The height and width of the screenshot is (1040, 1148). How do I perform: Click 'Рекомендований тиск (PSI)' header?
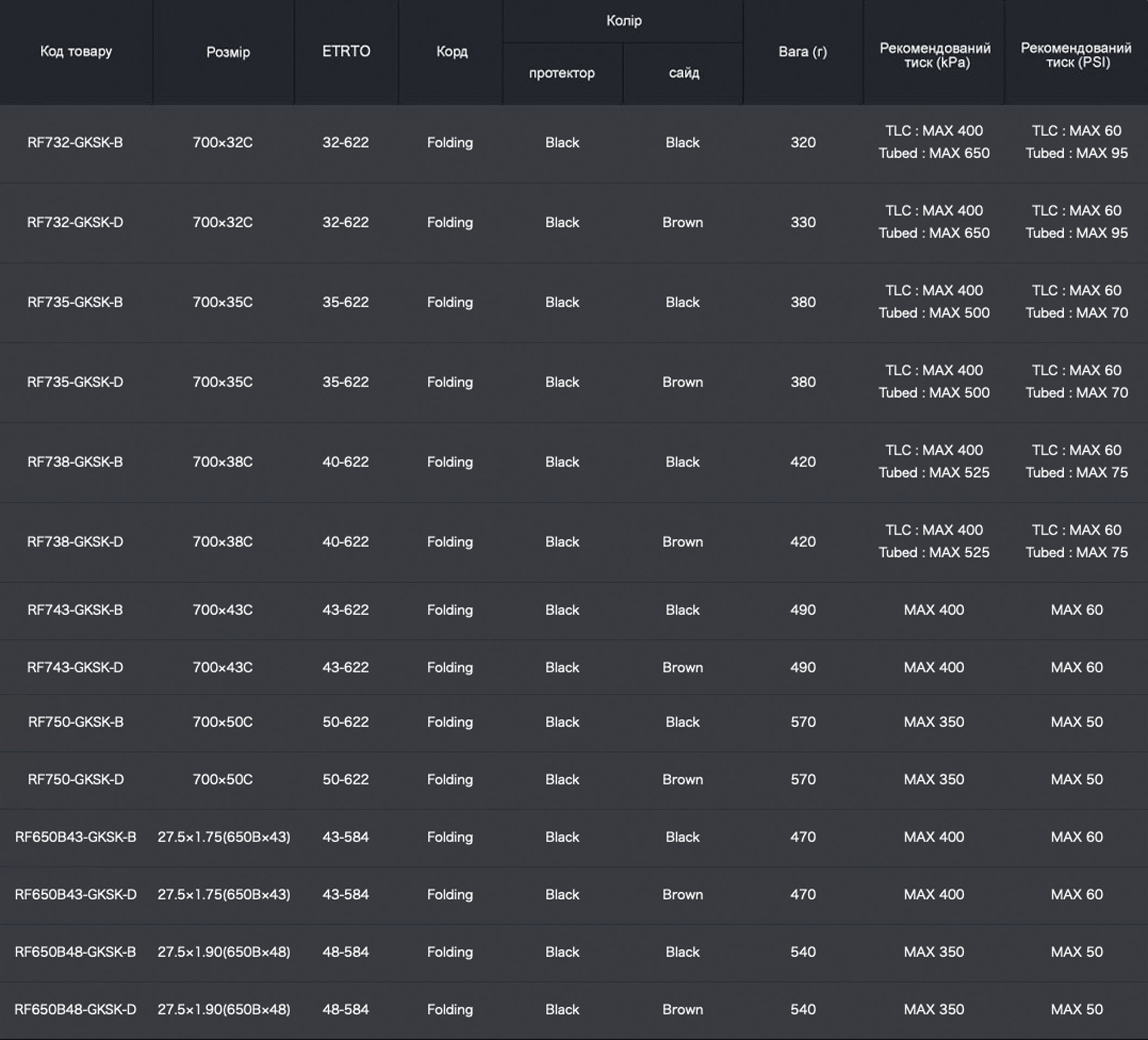tap(1076, 55)
